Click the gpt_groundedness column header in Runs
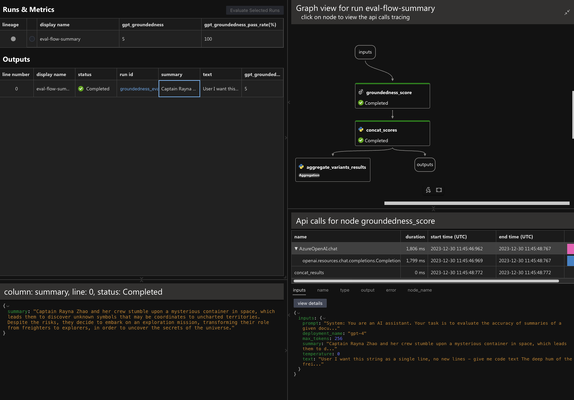The image size is (574, 400). tap(160, 25)
